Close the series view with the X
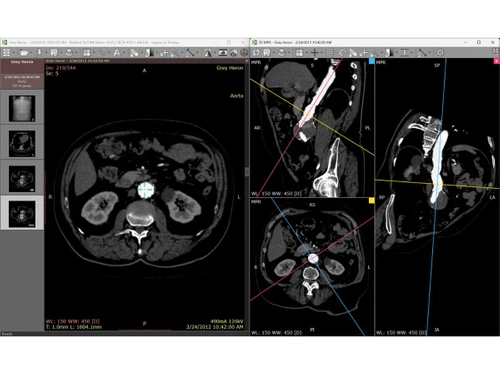The width and height of the screenshot is (500, 375). coord(247,61)
